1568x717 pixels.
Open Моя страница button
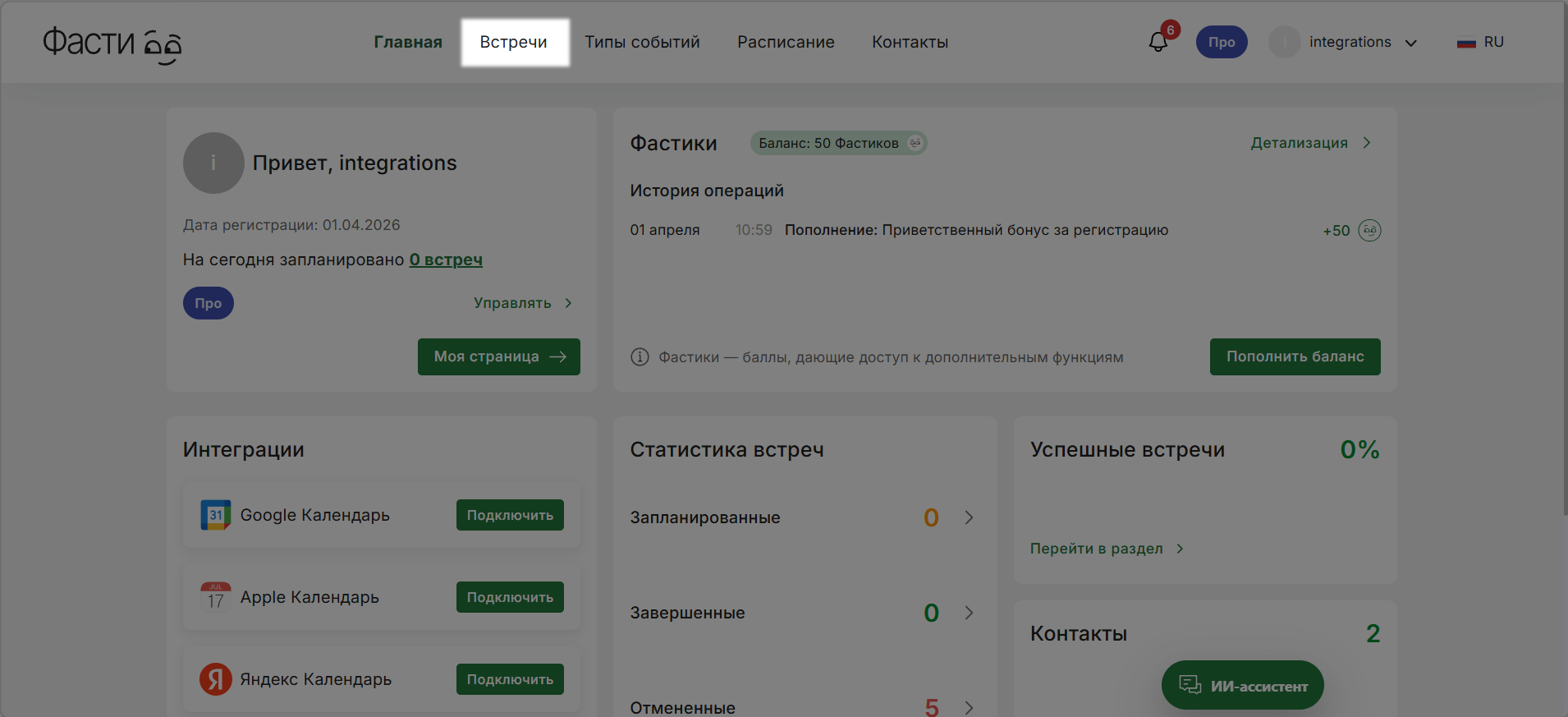point(498,356)
